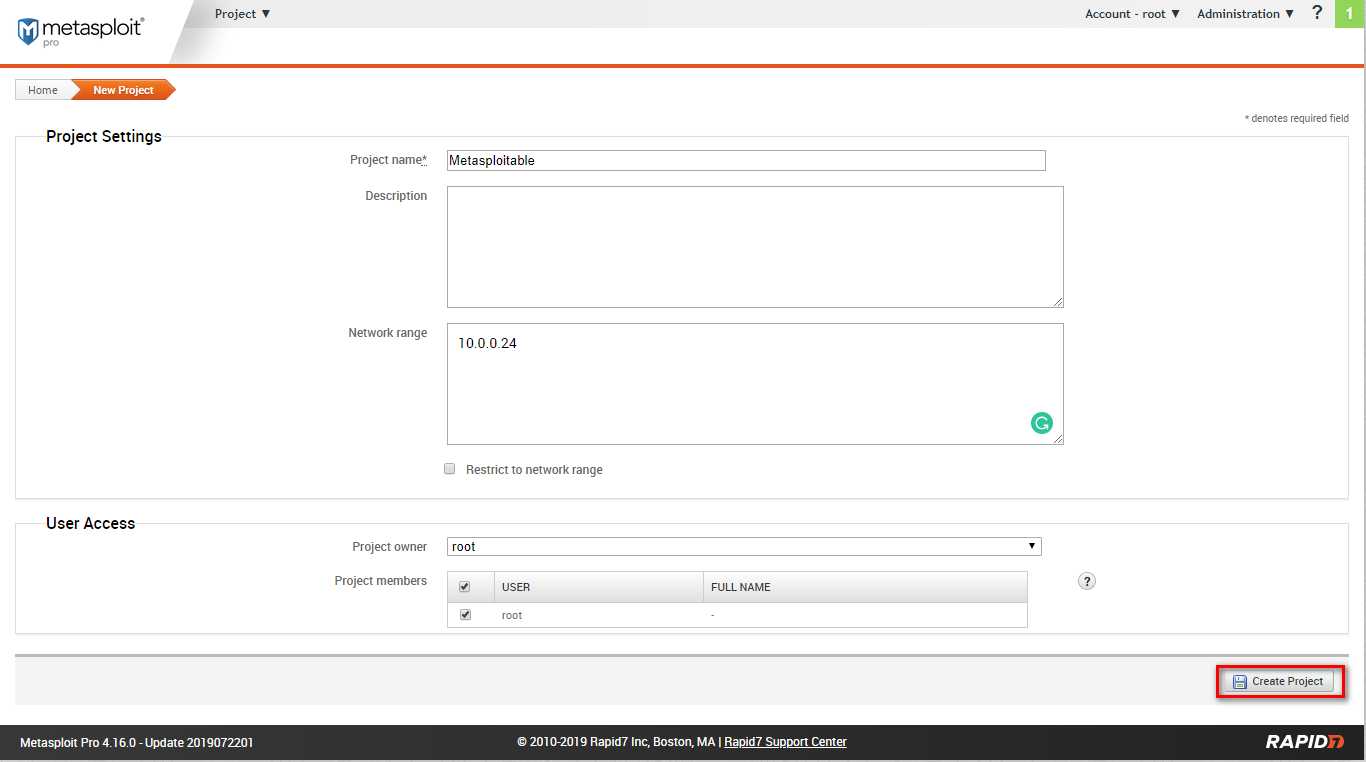Go to Home breadcrumb
Image resolution: width=1366 pixels, height=762 pixels.
coord(43,90)
